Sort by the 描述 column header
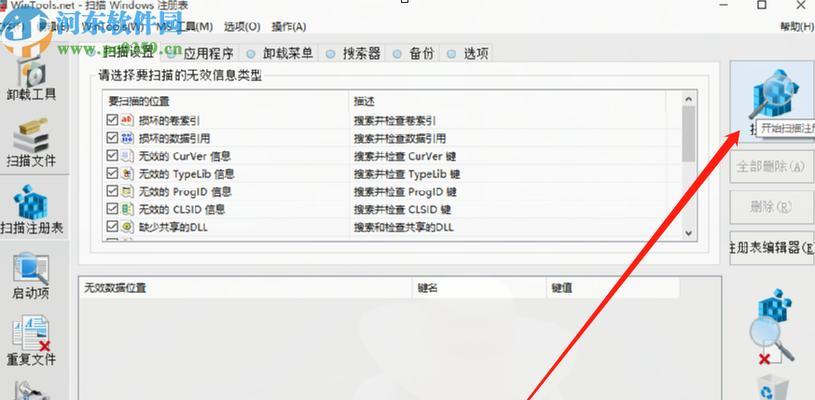Viewport: 815px width, 400px height. [x=507, y=101]
